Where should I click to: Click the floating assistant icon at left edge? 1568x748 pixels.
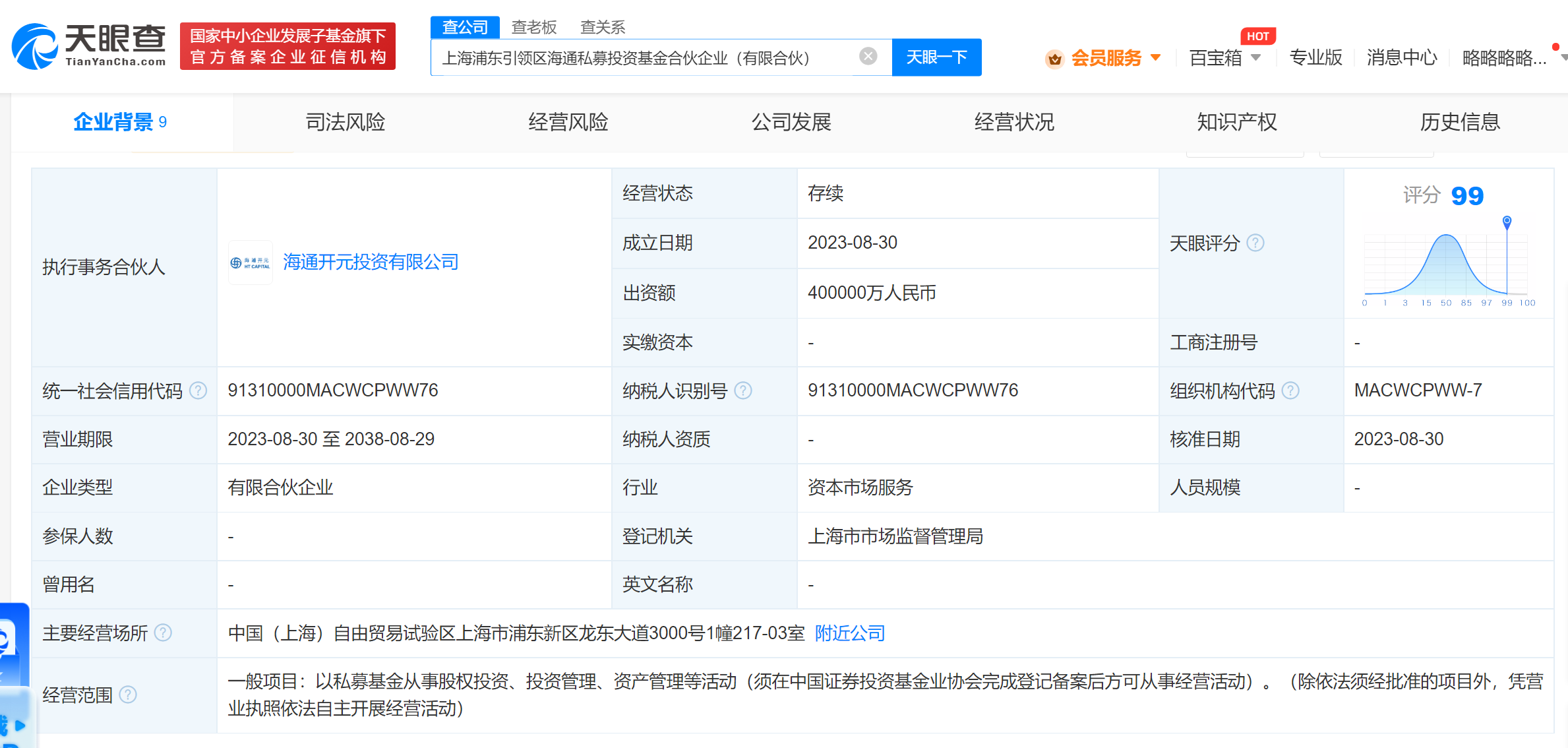coord(13,643)
